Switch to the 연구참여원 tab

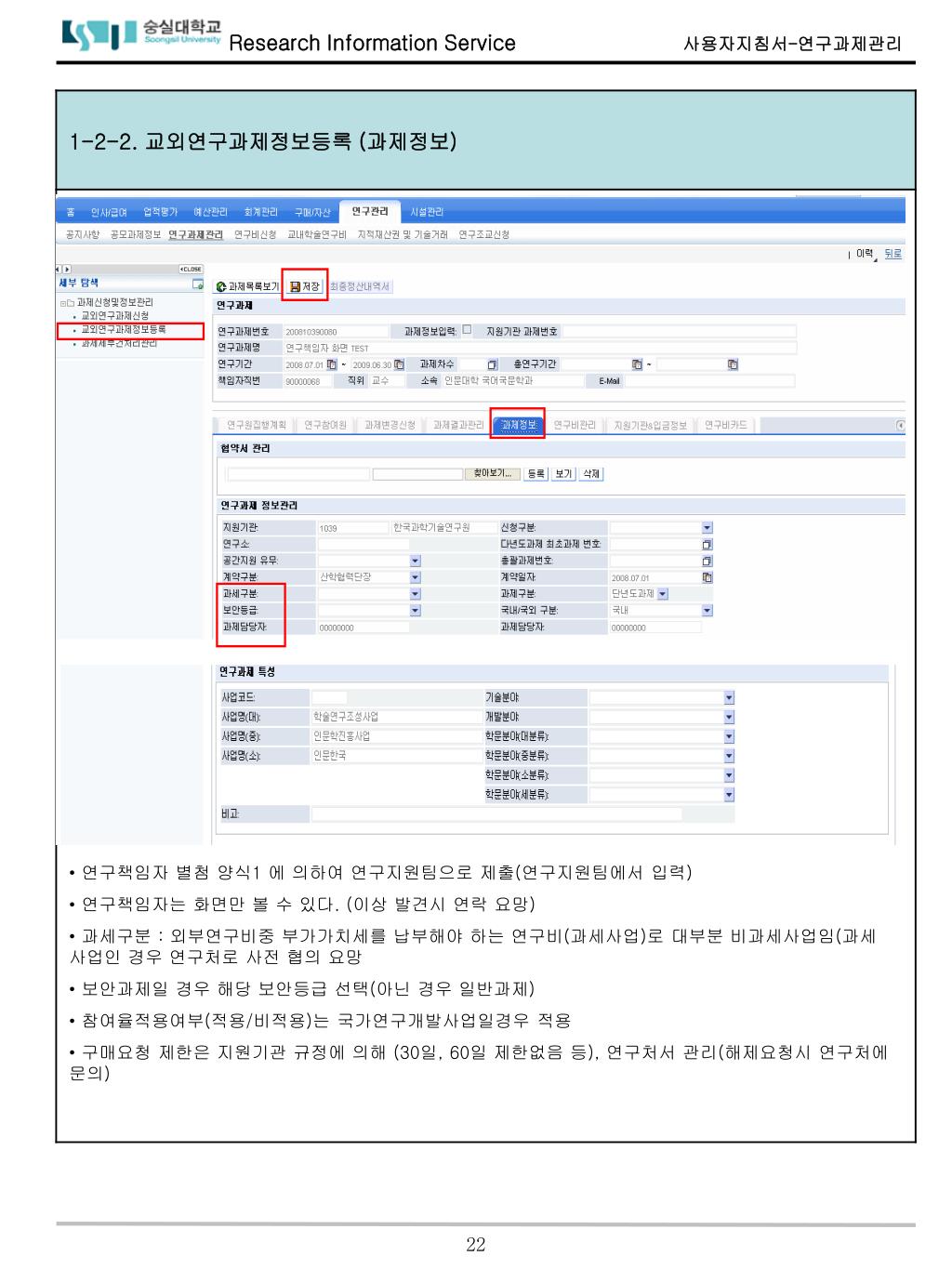[325, 425]
